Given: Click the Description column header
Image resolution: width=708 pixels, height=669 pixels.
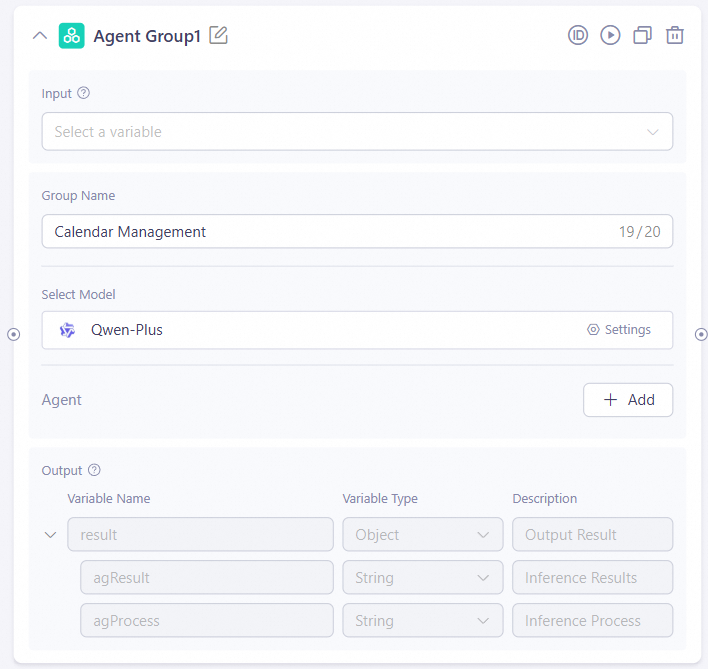Looking at the screenshot, I should (x=545, y=498).
